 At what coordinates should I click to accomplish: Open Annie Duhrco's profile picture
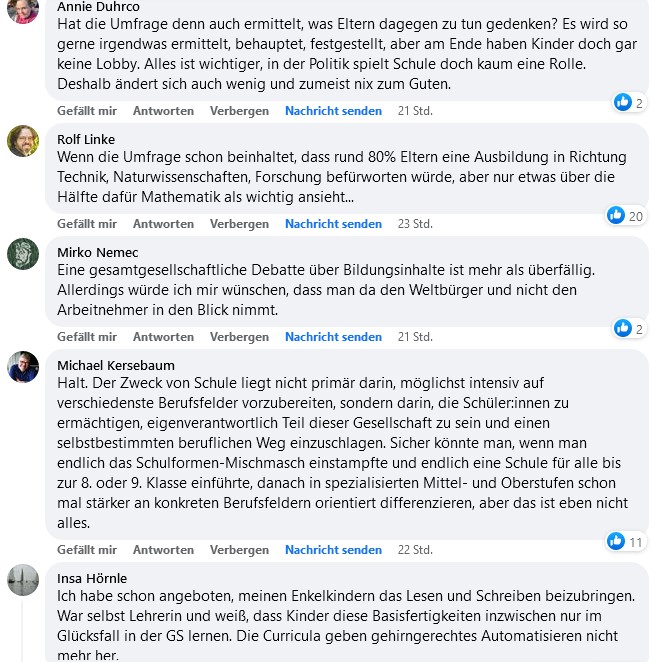[x=23, y=9]
